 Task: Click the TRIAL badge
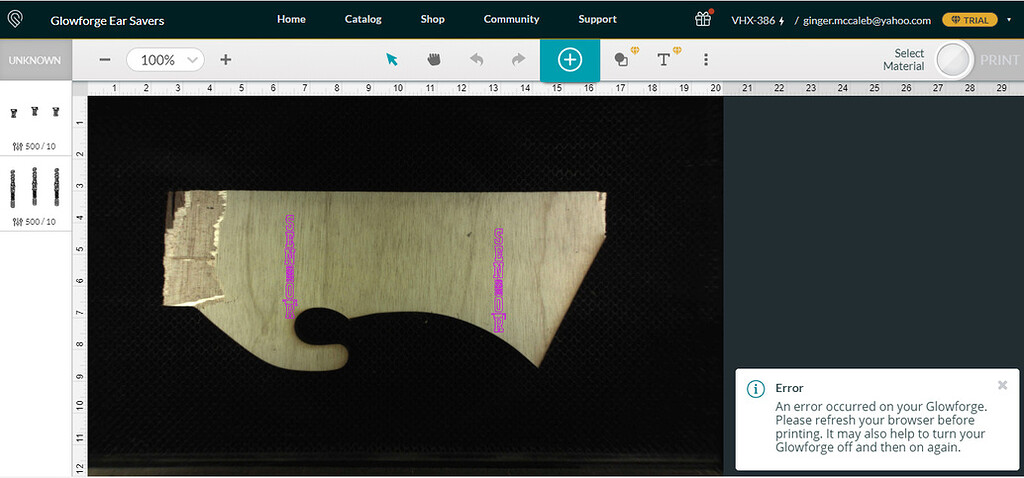970,20
